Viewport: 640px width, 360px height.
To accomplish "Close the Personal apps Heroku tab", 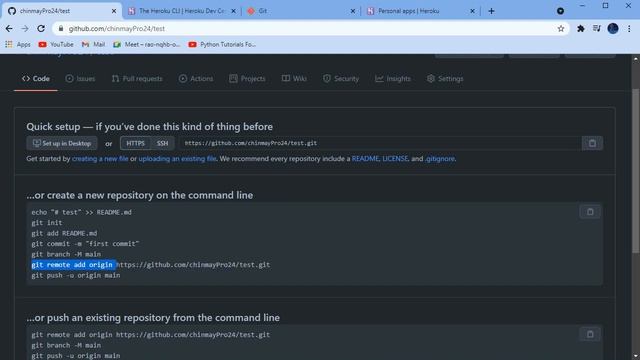I will pyautogui.click(x=472, y=11).
